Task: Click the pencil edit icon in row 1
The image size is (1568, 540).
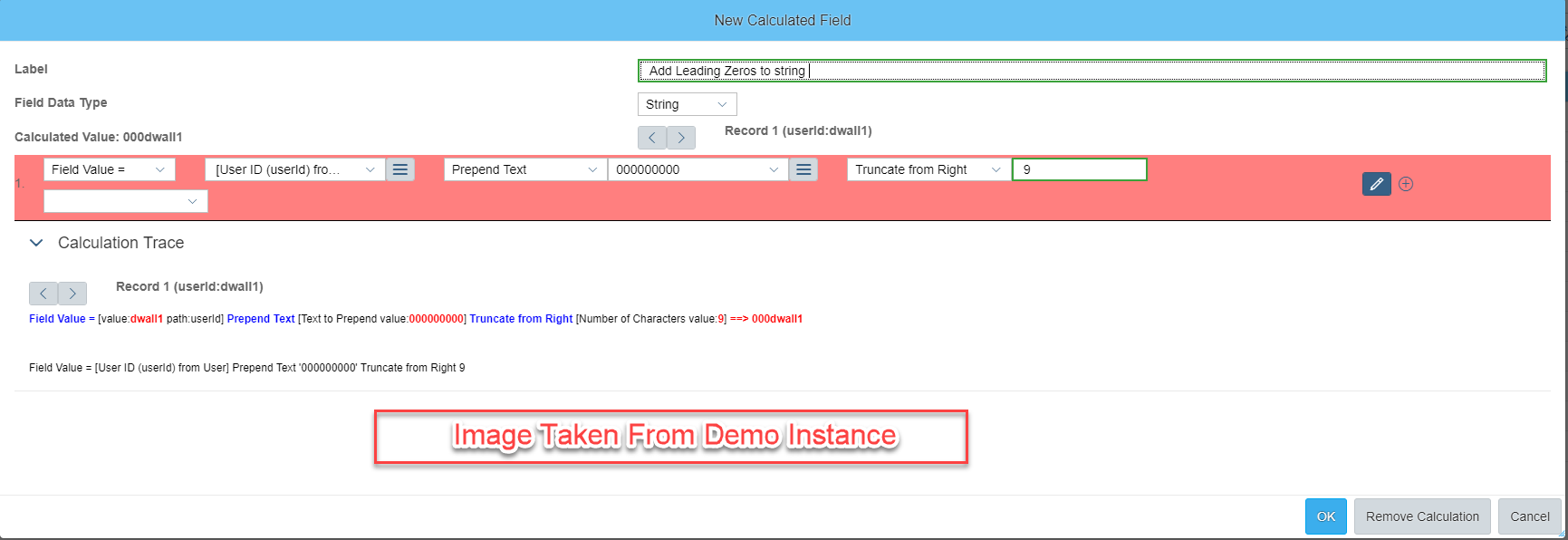Action: tap(1376, 184)
